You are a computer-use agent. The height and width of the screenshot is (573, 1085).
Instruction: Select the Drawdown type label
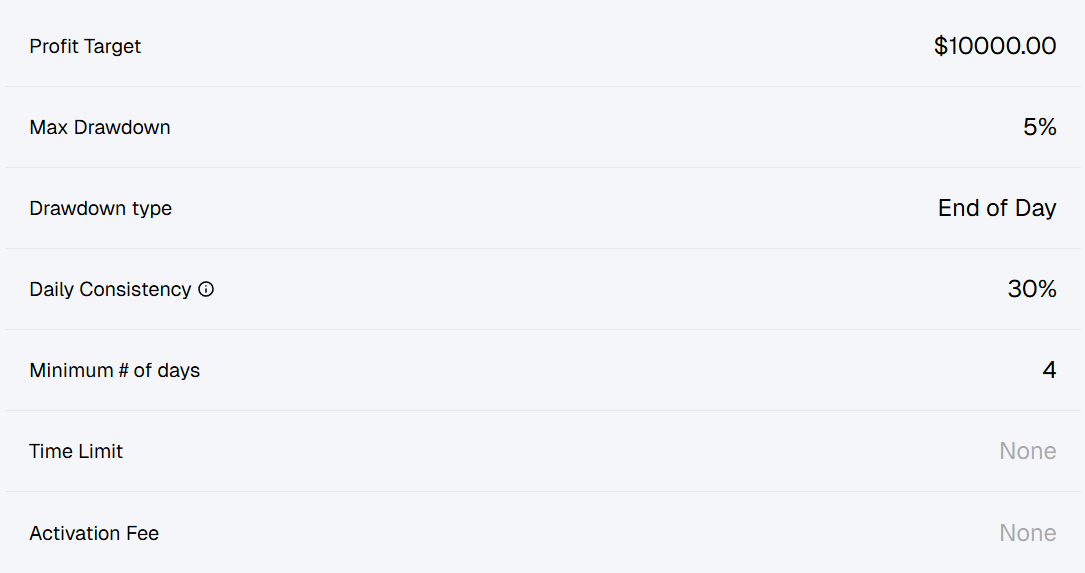100,208
